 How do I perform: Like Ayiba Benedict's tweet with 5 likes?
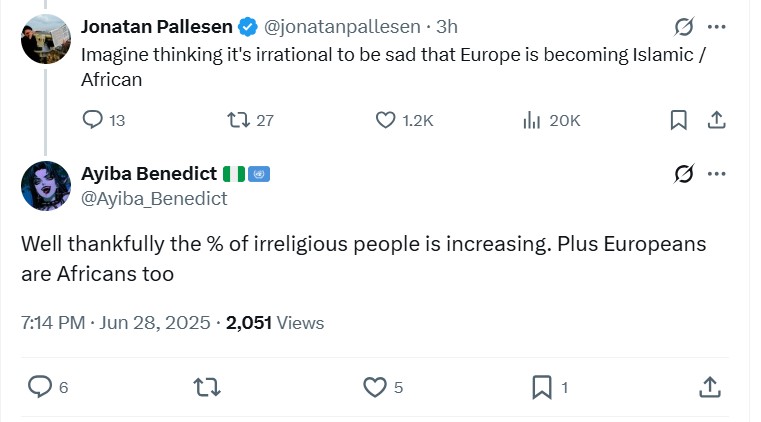point(375,387)
